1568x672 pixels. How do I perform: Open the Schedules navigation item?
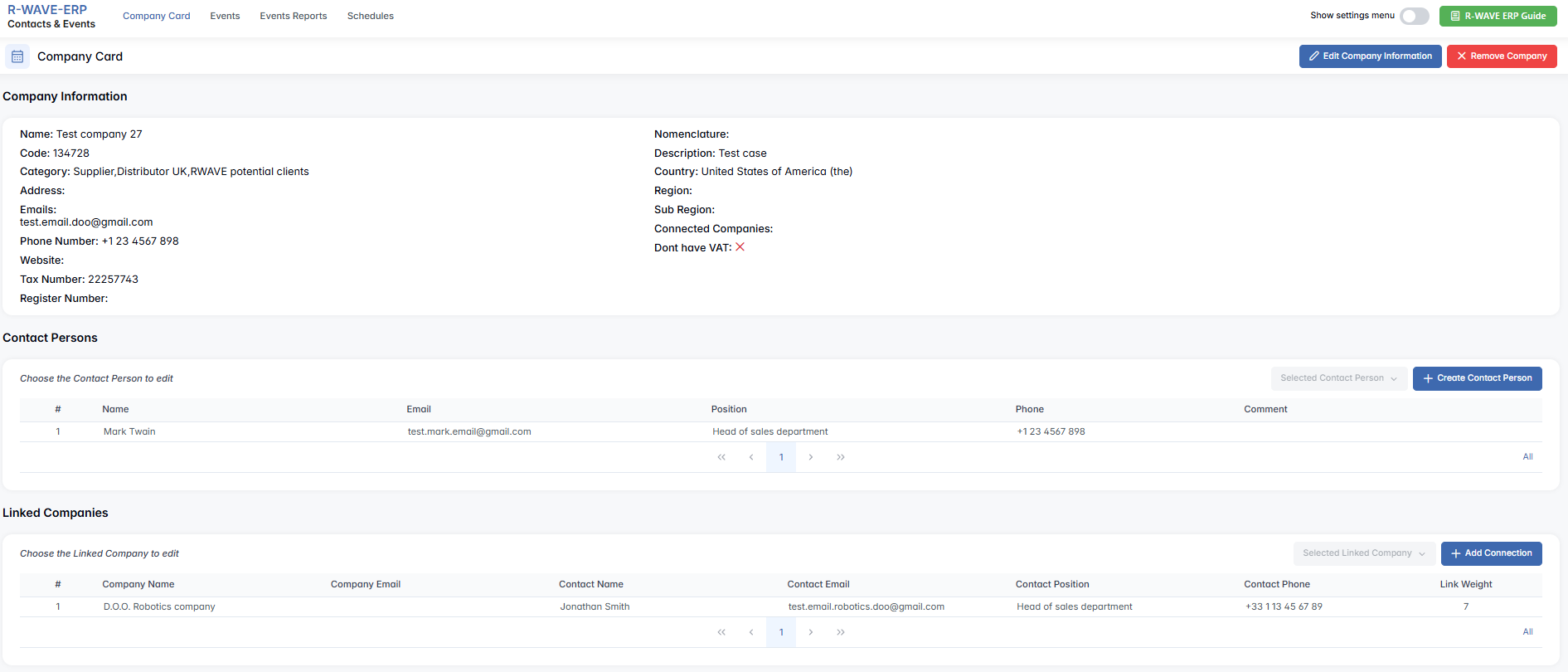[370, 16]
